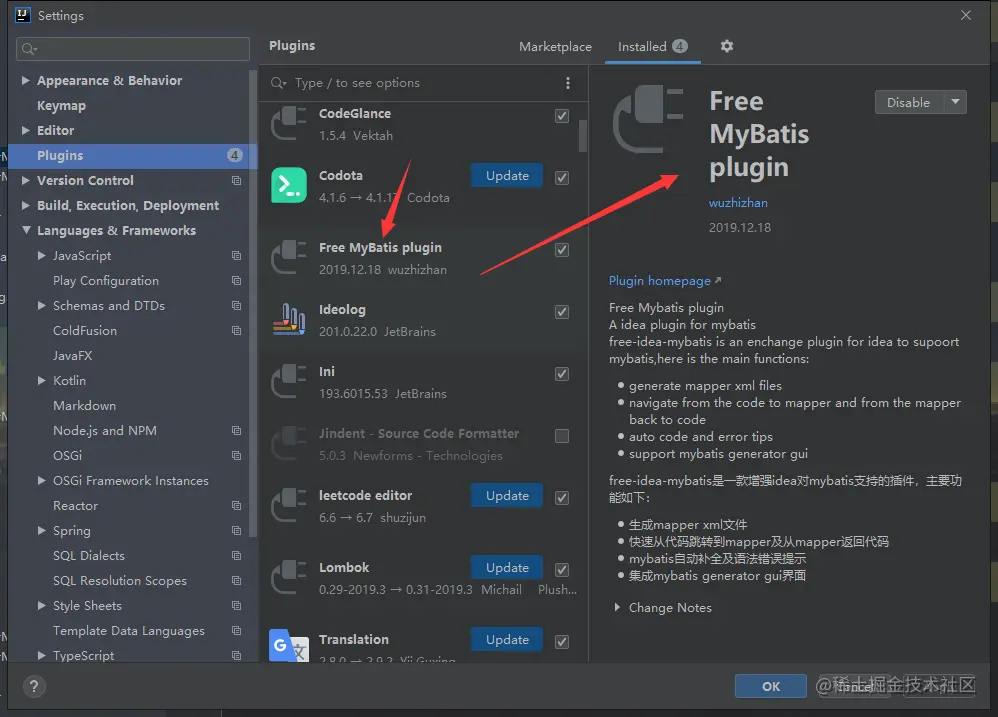Click OSGi row project-level icon
The image size is (998, 717).
click(236, 456)
